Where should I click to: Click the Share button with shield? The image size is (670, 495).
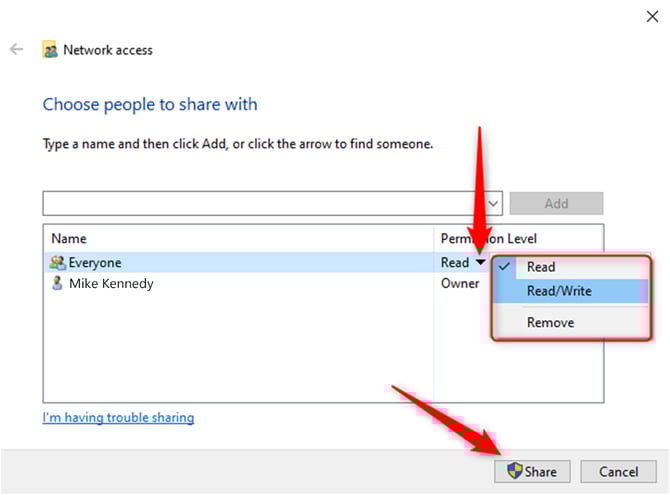pos(531,471)
